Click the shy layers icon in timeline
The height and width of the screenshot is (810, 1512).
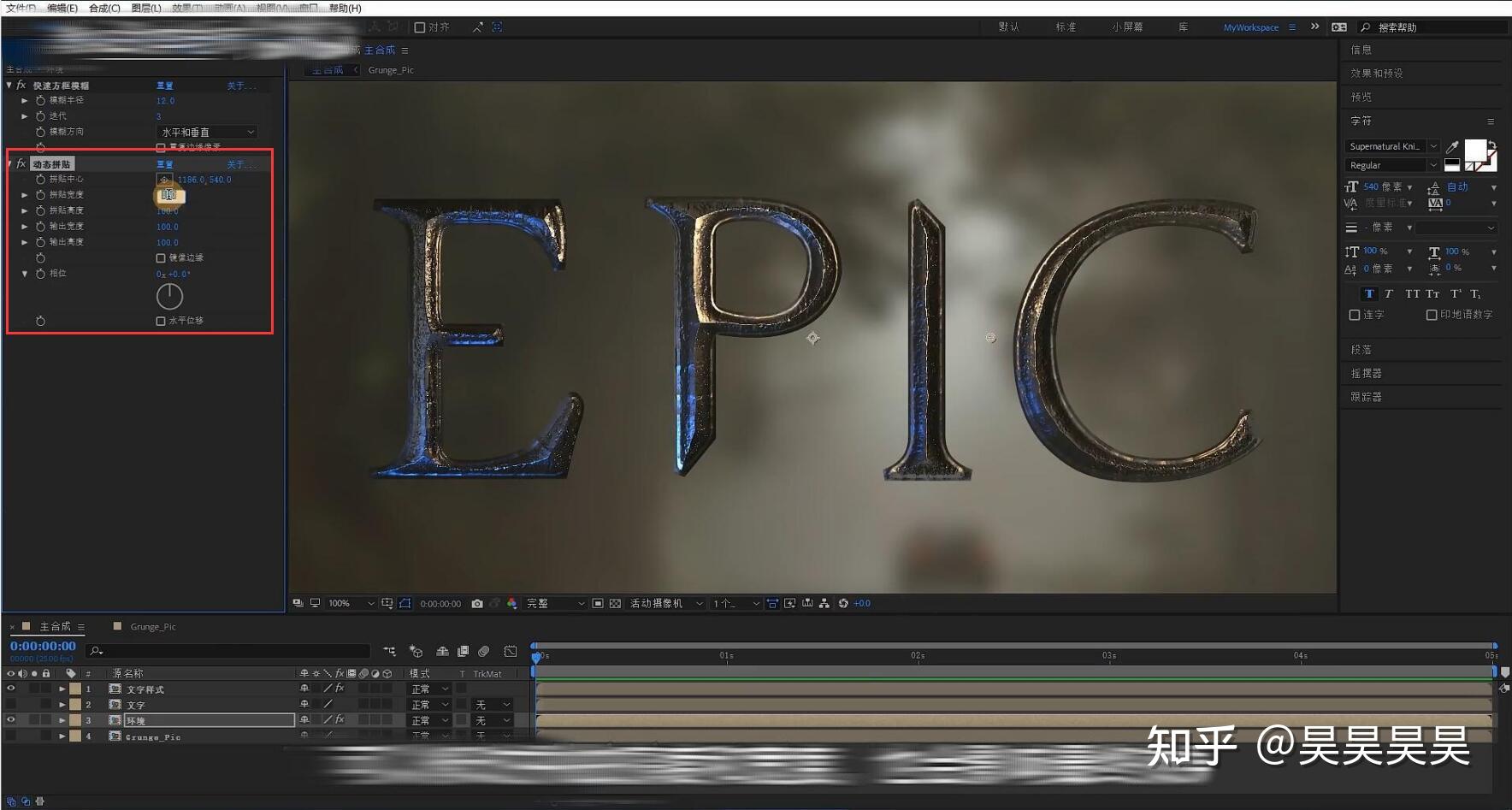(442, 652)
